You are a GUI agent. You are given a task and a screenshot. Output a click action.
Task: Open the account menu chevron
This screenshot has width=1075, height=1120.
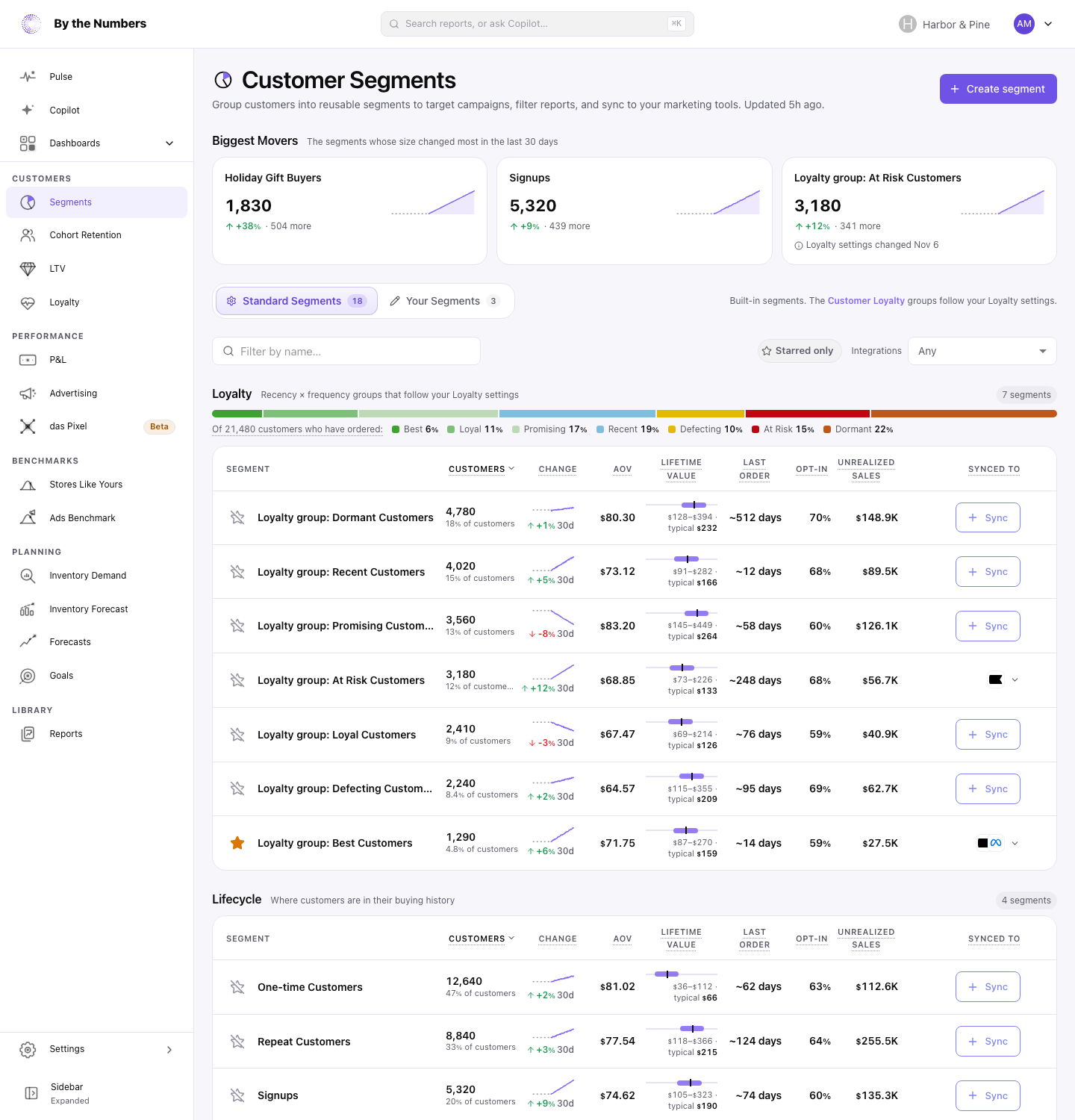click(1048, 24)
